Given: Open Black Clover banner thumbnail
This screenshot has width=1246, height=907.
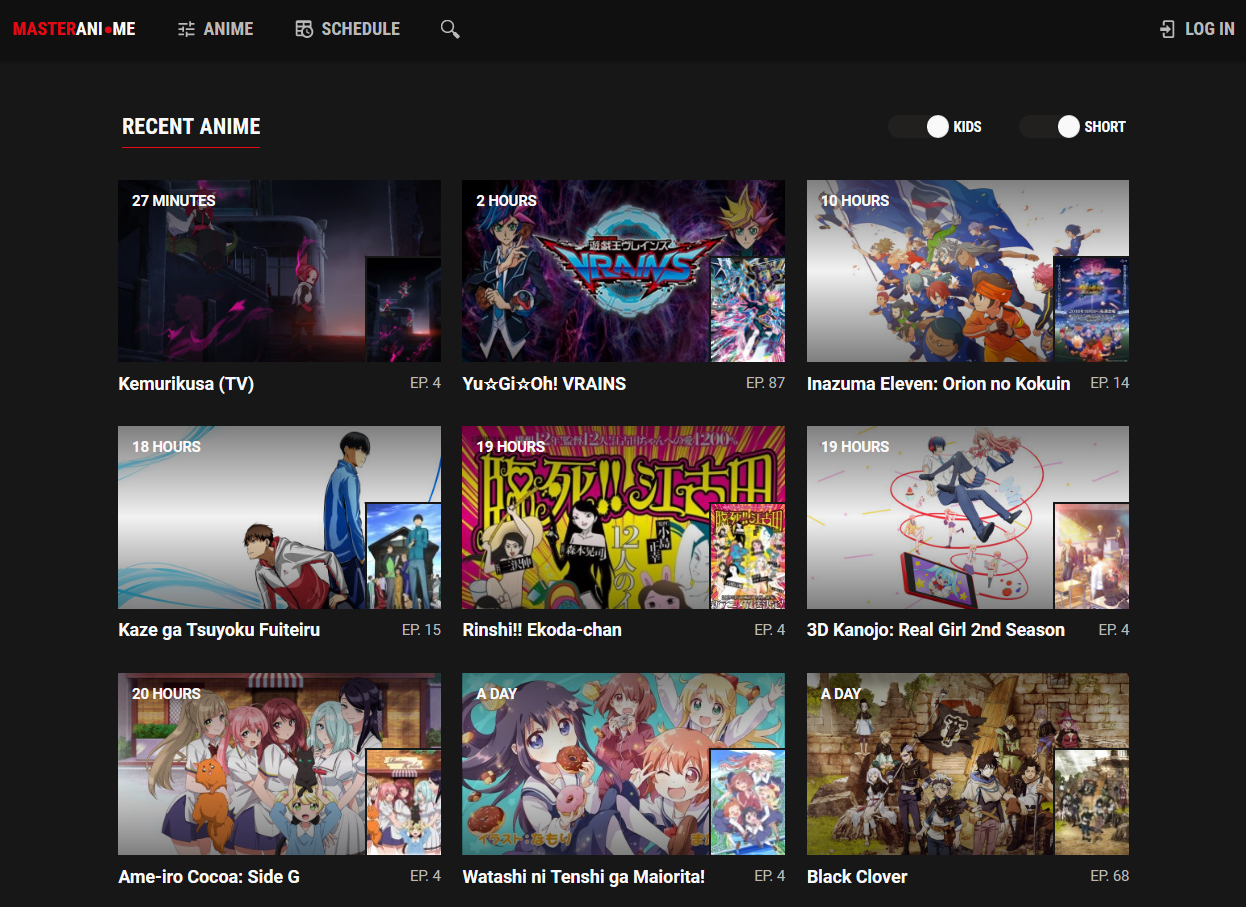Looking at the screenshot, I should point(968,764).
